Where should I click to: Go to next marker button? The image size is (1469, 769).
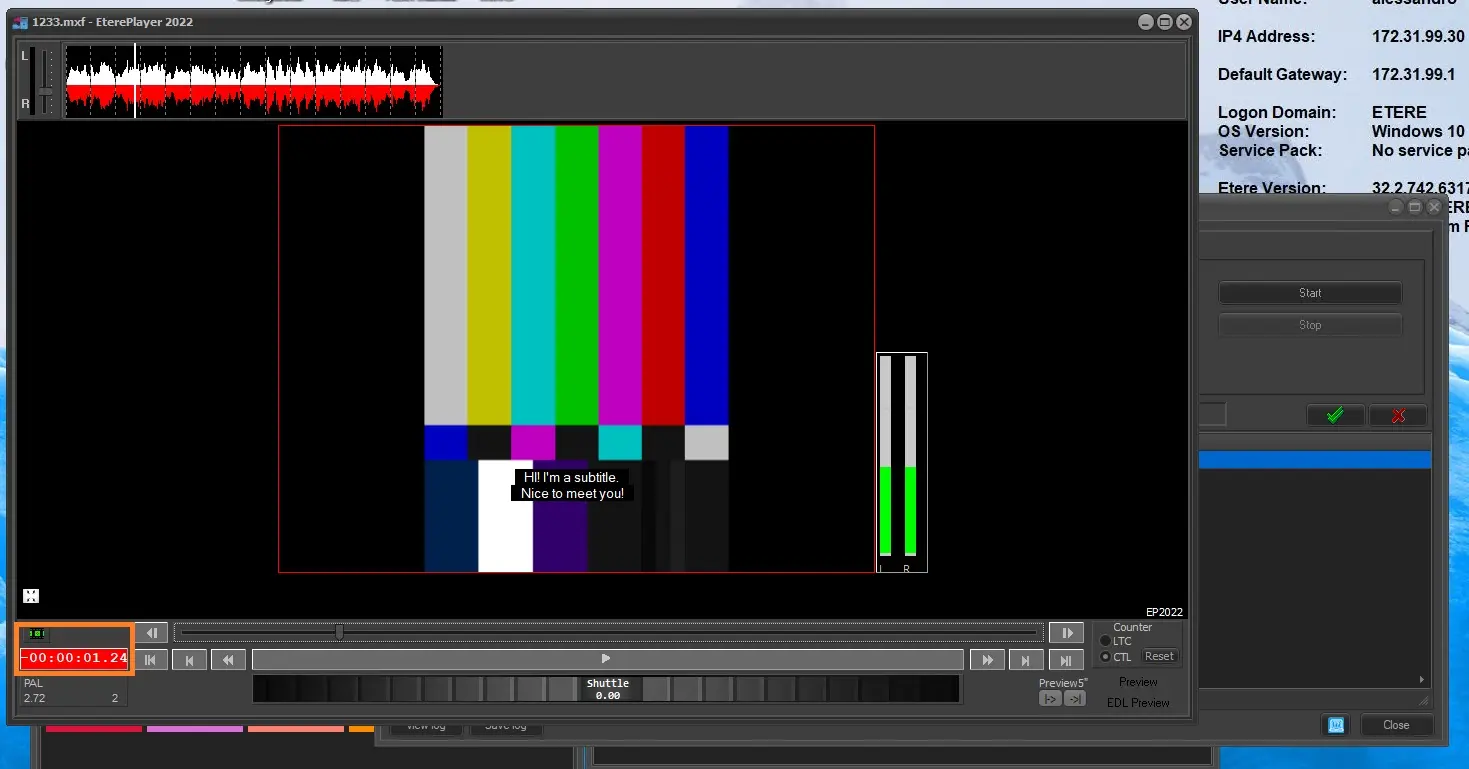pyautogui.click(x=1026, y=659)
